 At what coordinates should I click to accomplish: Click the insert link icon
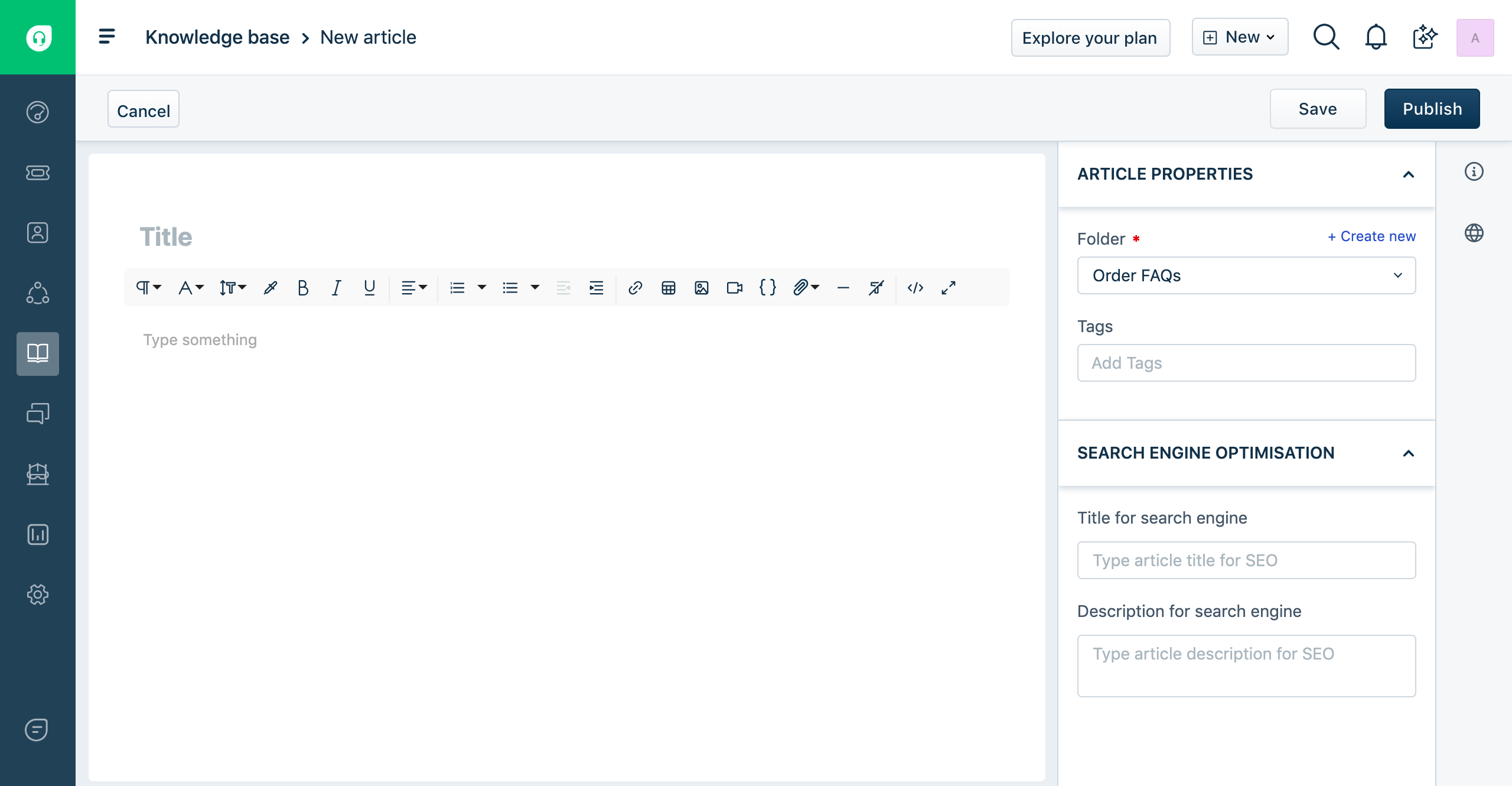[635, 288]
